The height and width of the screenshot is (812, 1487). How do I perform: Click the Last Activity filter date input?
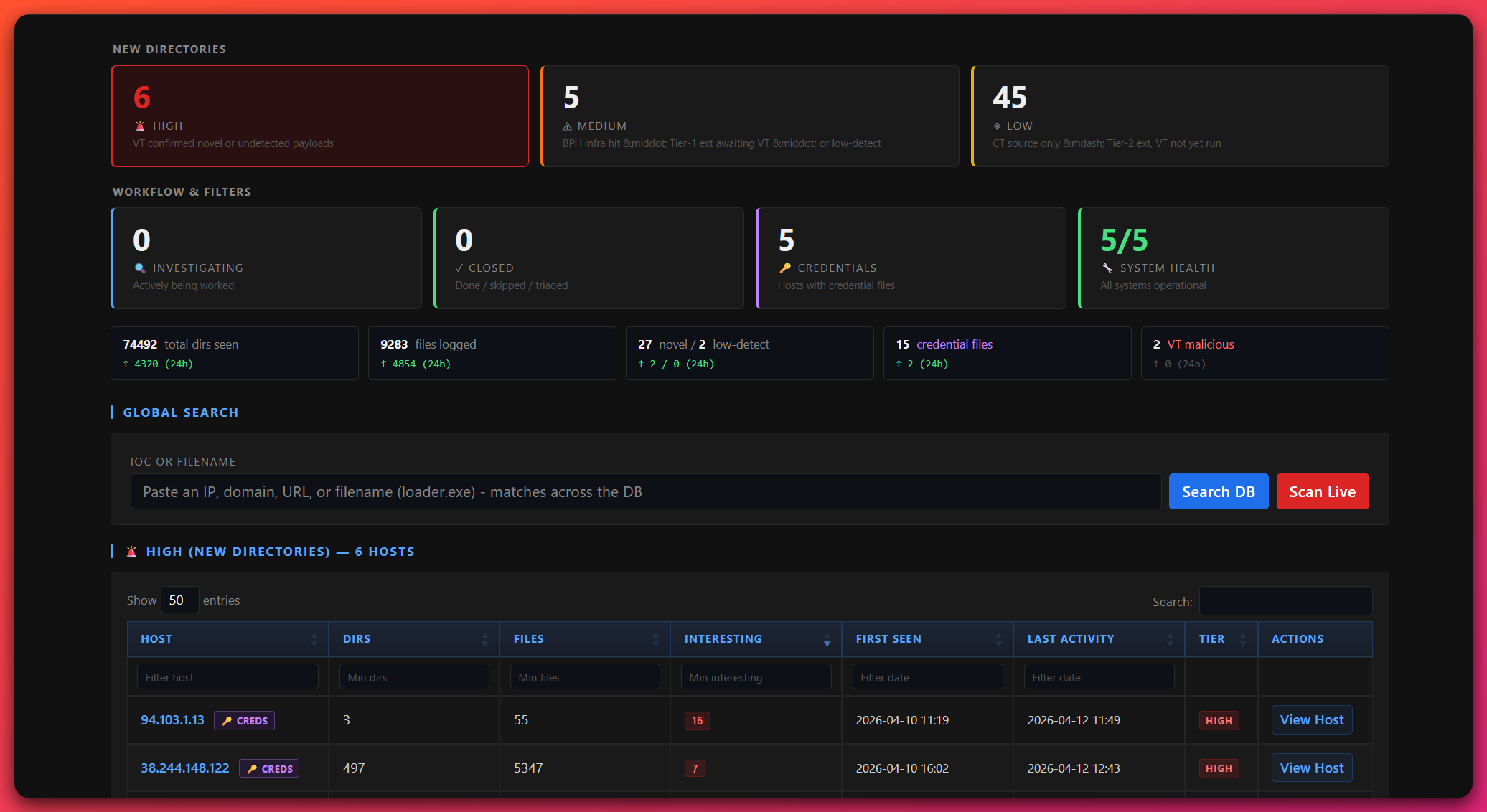tap(1099, 677)
